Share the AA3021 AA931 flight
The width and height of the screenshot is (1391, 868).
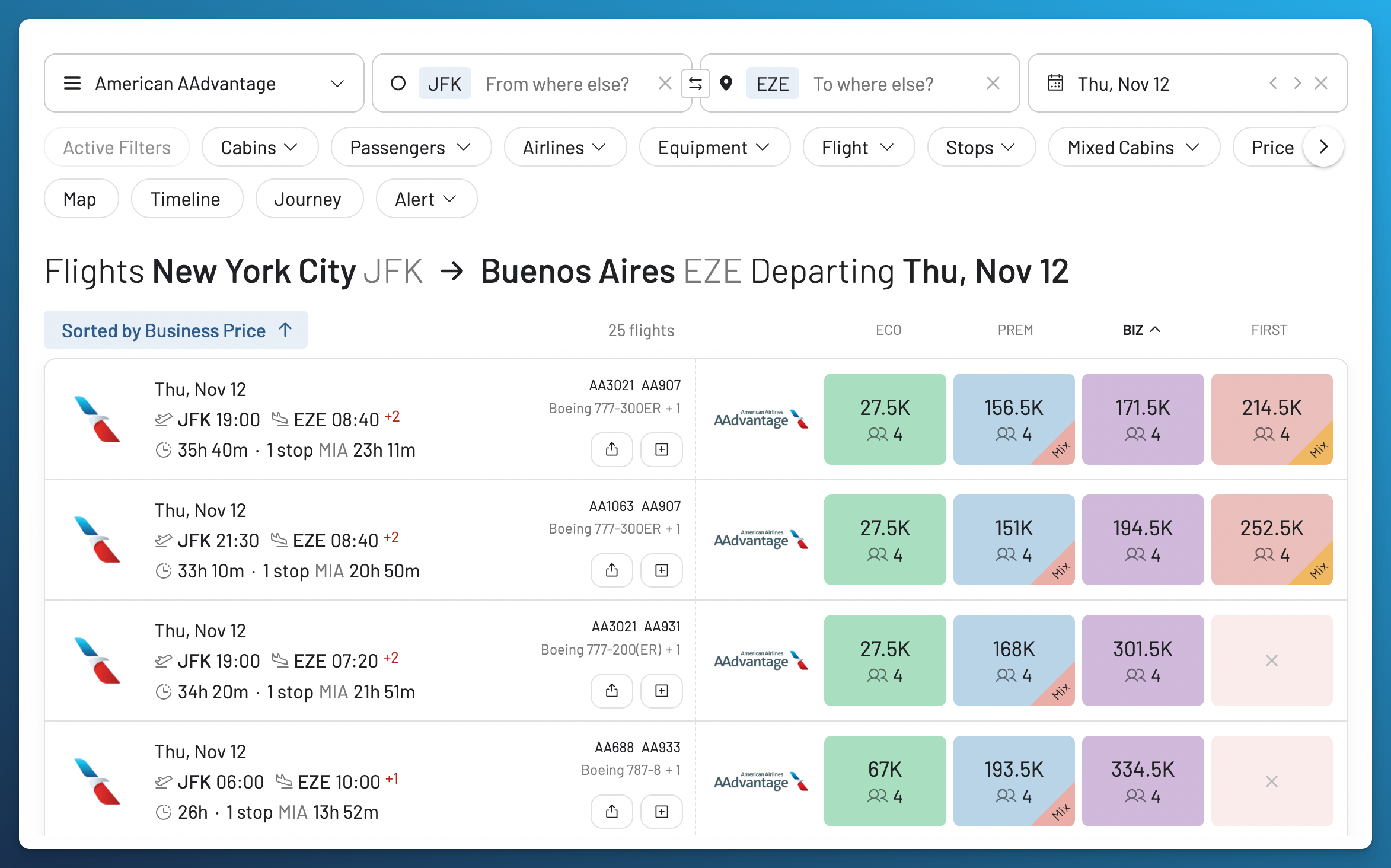click(612, 691)
